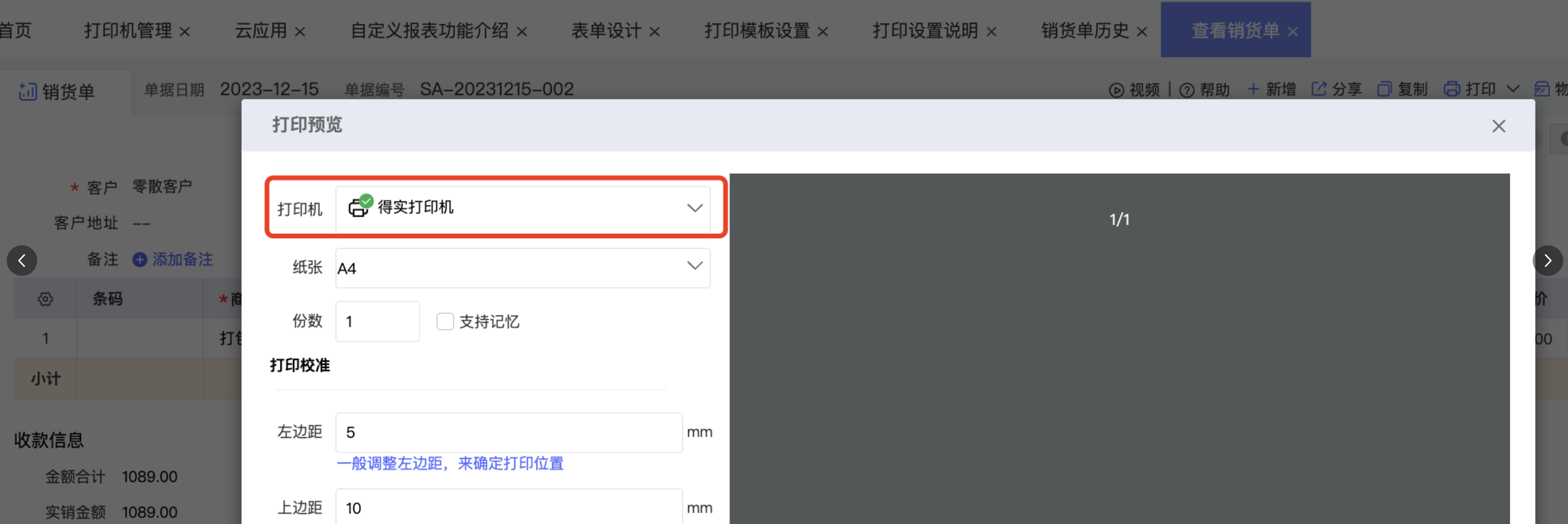Click the 实销金额 1089.00 value
1568x524 pixels.
click(150, 512)
